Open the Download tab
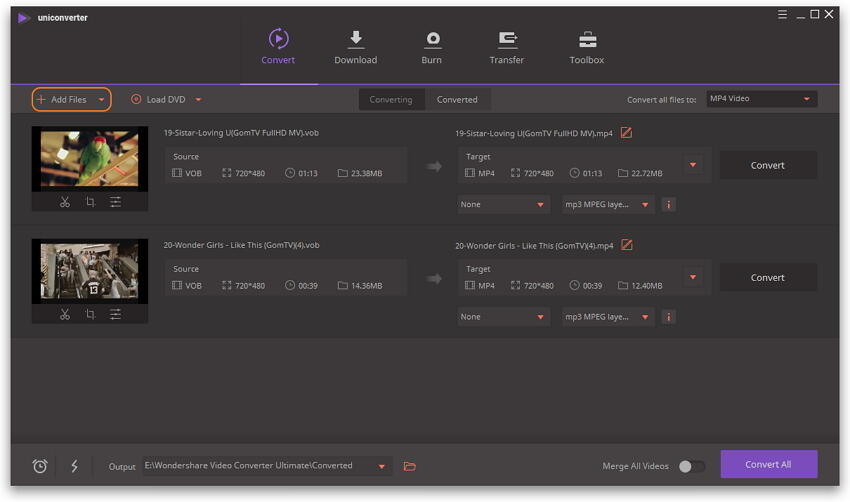Screen dimensions: 850x502 coord(356,47)
